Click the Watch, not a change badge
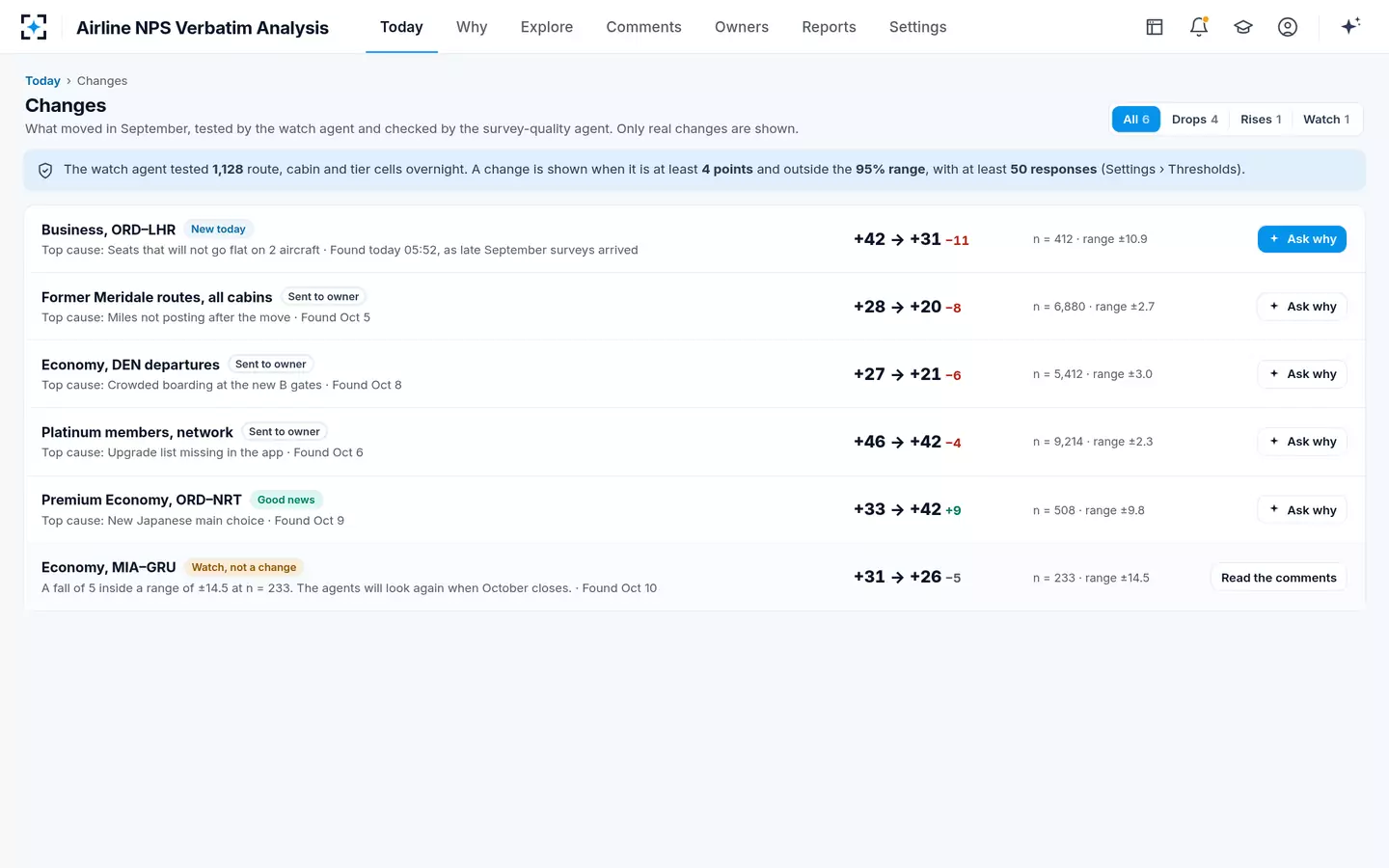 tap(243, 567)
